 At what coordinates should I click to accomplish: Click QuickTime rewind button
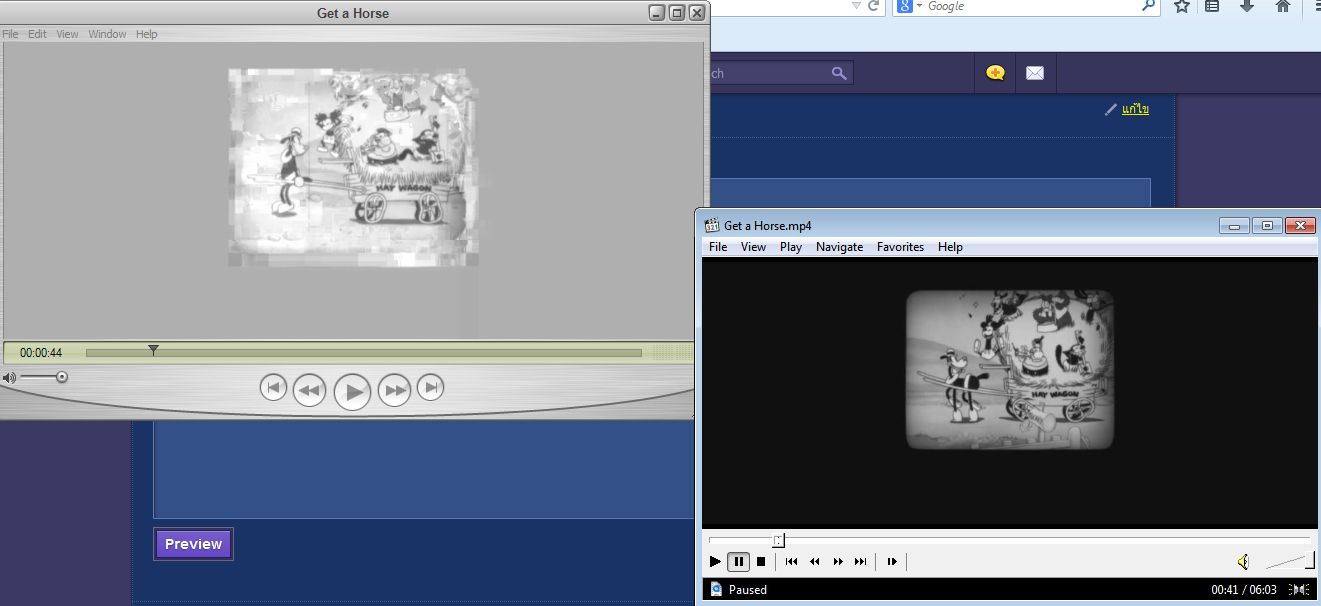[310, 390]
